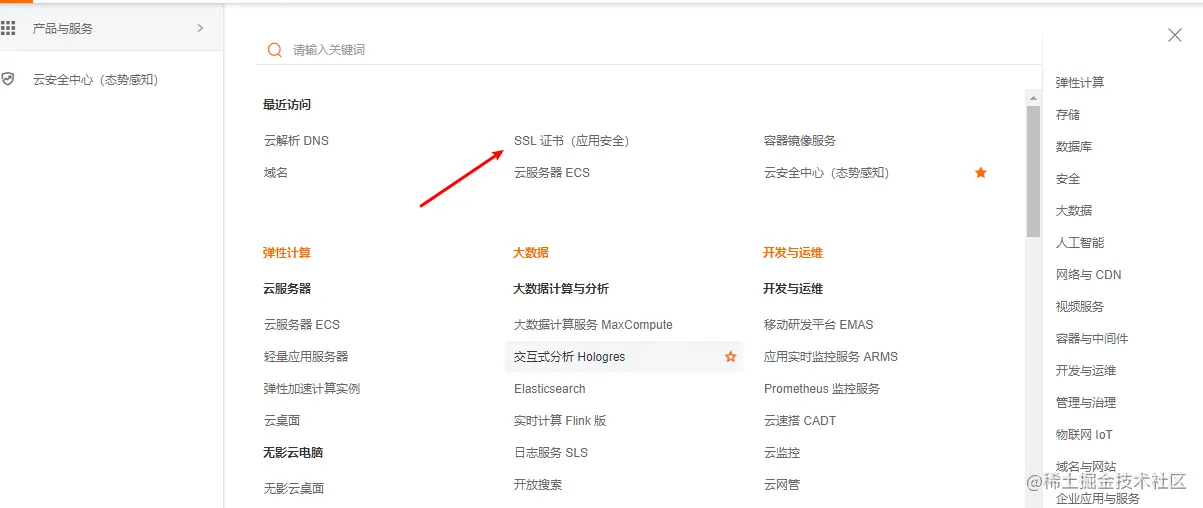Open 弹性加速计算实例
The width and height of the screenshot is (1203, 508).
pyautogui.click(x=312, y=389)
